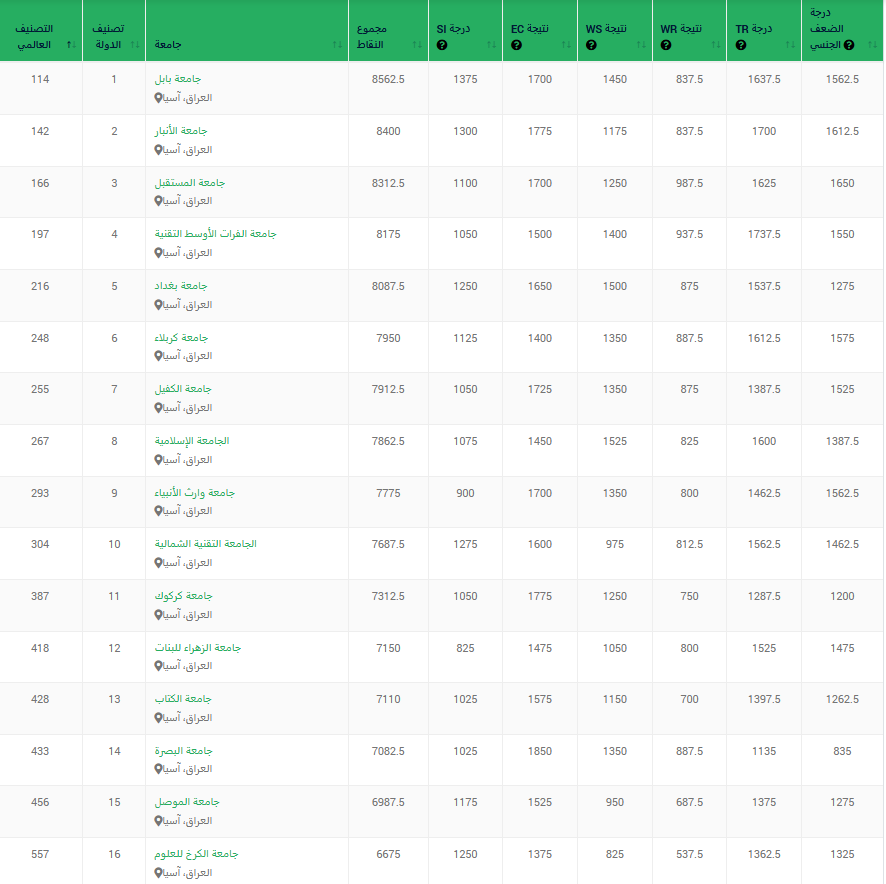886x884 pixels.
Task: Sort by التصنيف العالمي column arrows
Action: [69, 45]
